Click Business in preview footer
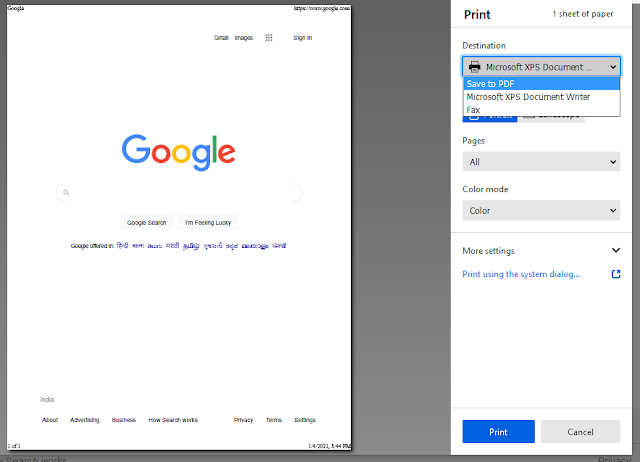 [x=124, y=420]
